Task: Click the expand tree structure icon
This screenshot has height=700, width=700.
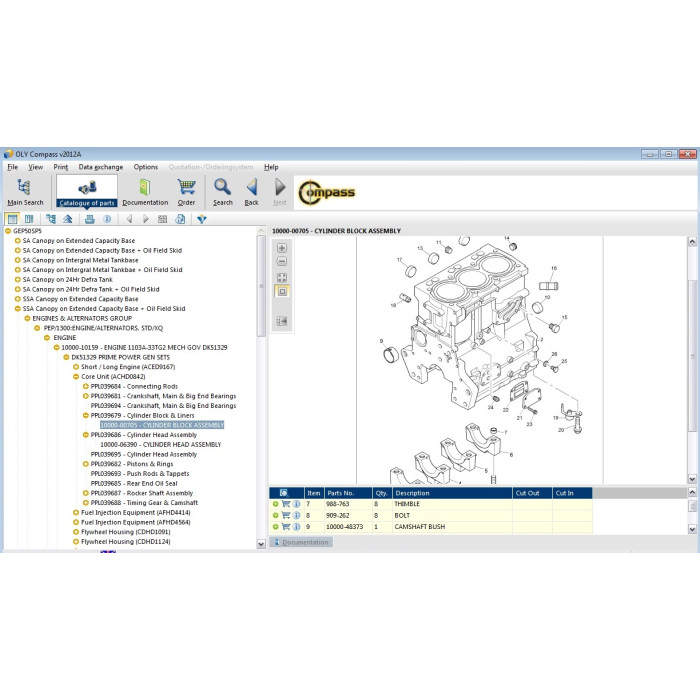Action: [51, 219]
